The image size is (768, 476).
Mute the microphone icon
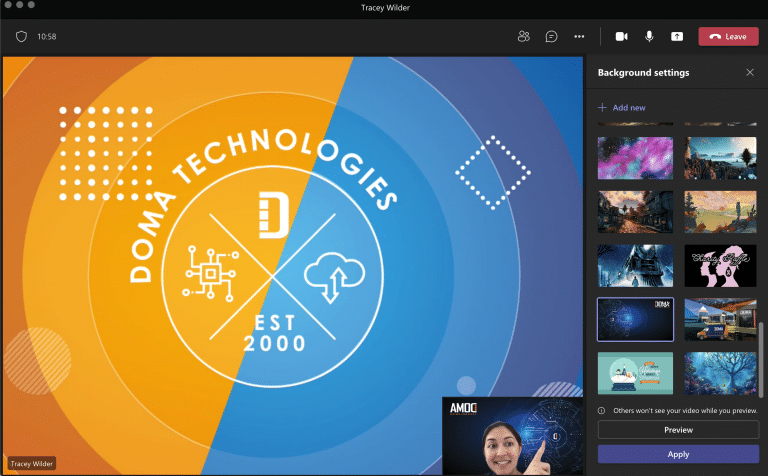click(649, 36)
